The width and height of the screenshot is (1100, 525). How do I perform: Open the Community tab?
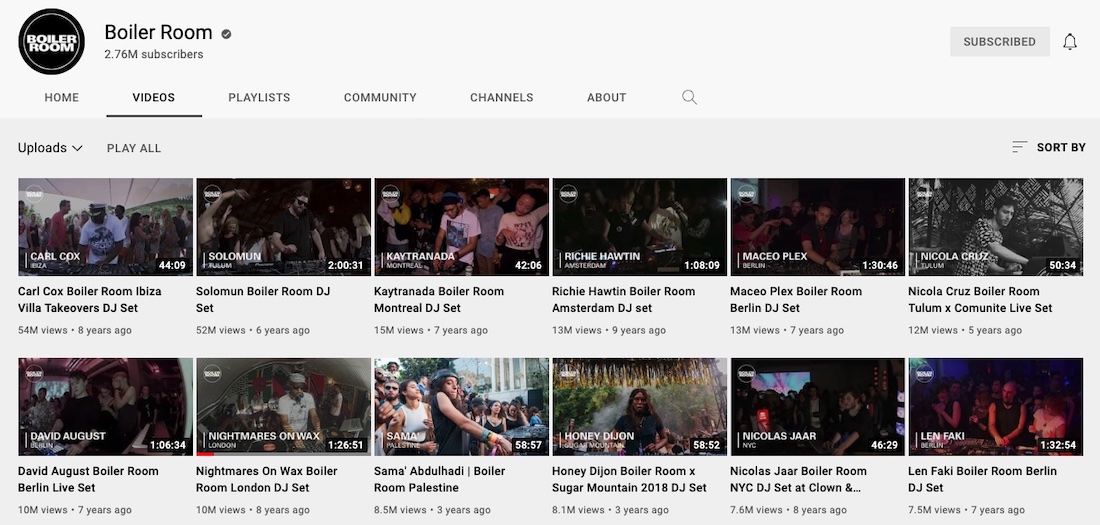tap(380, 98)
